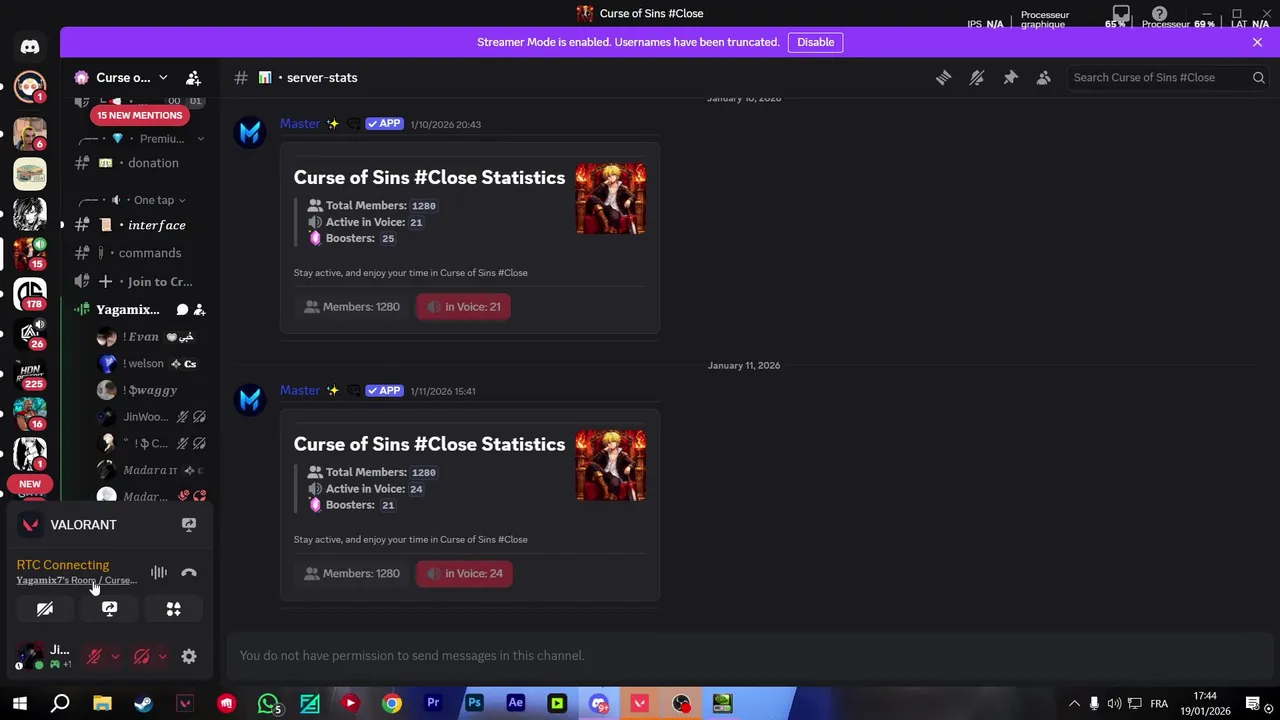This screenshot has height=720, width=1280.
Task: Open microphone input options arrow
Action: 115,656
